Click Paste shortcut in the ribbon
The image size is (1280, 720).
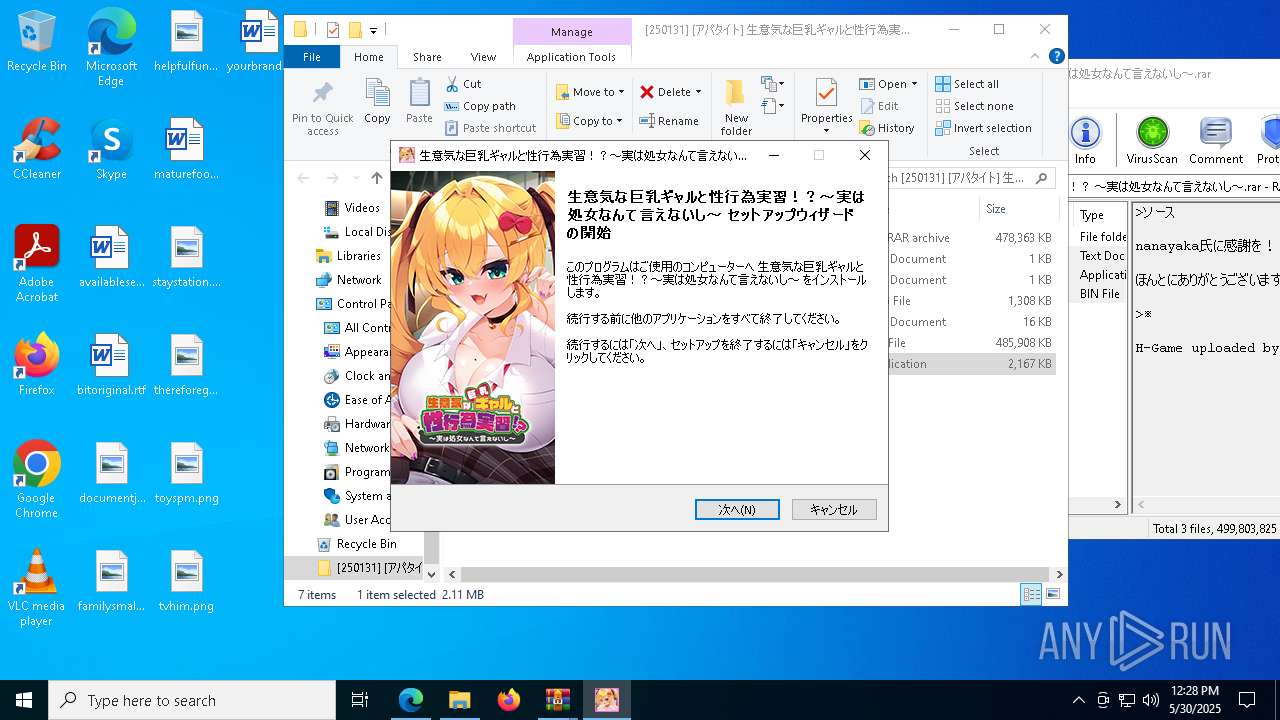tap(490, 128)
